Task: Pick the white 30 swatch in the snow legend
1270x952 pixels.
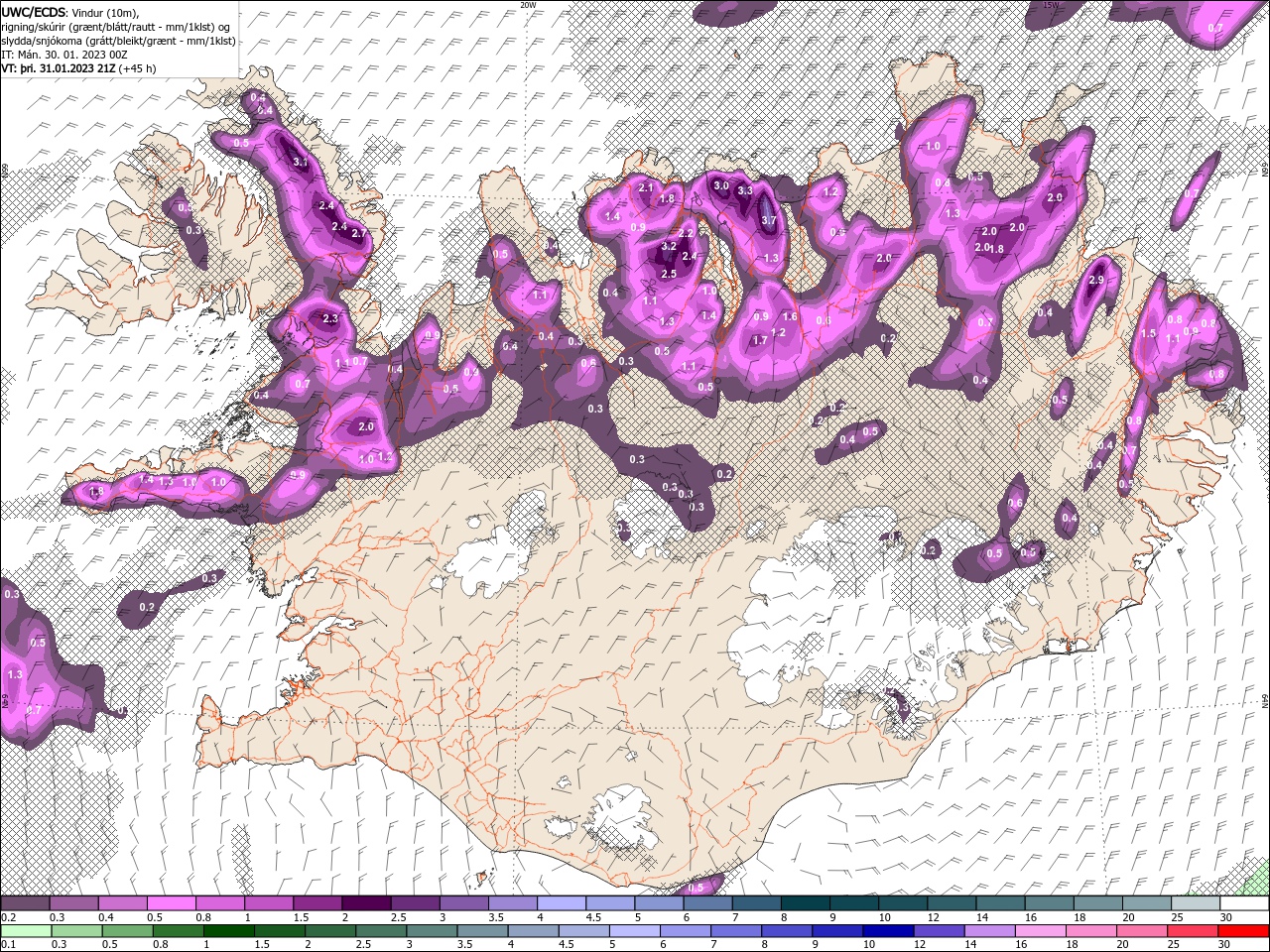Action: pos(1245,902)
